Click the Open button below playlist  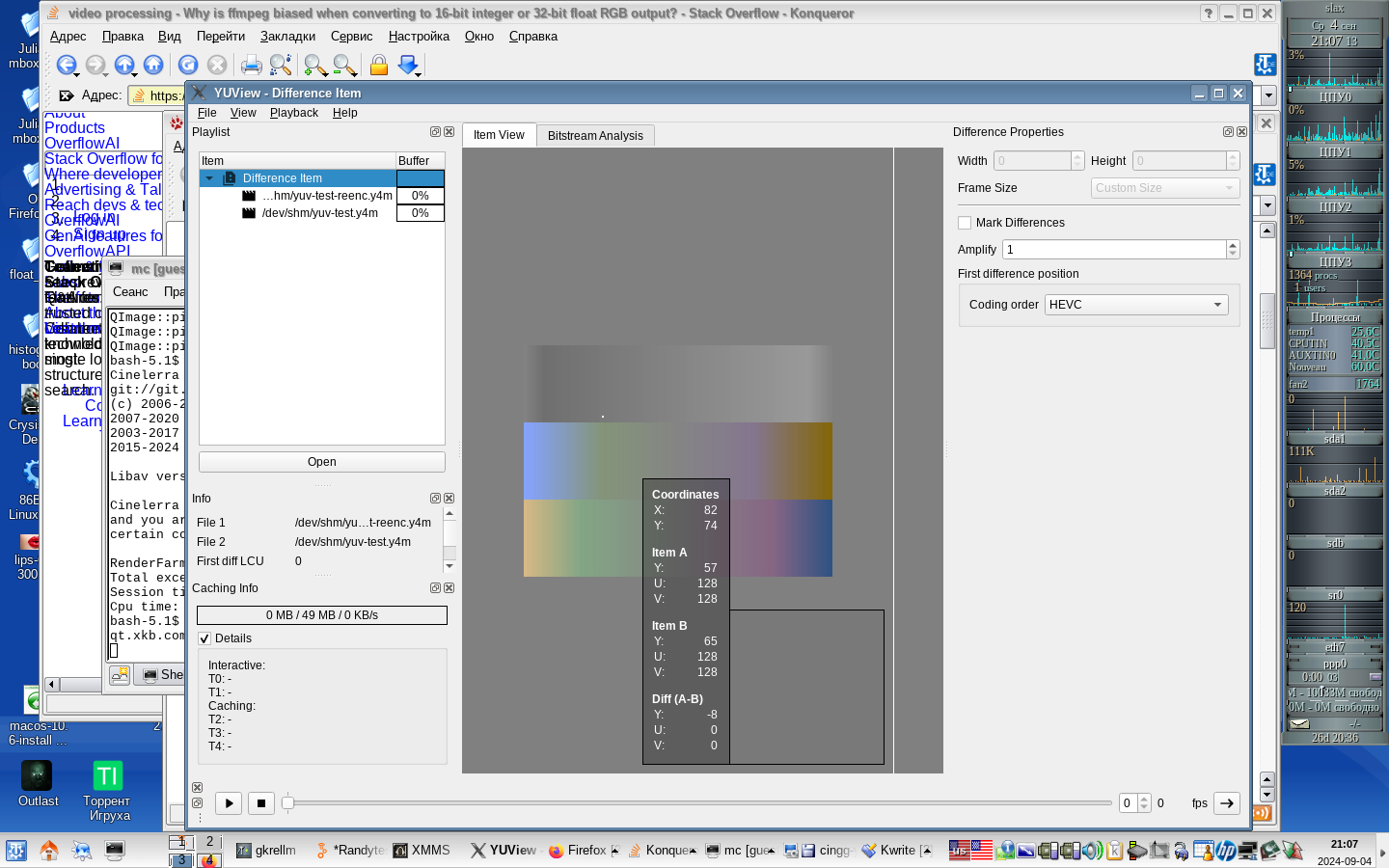pos(321,462)
